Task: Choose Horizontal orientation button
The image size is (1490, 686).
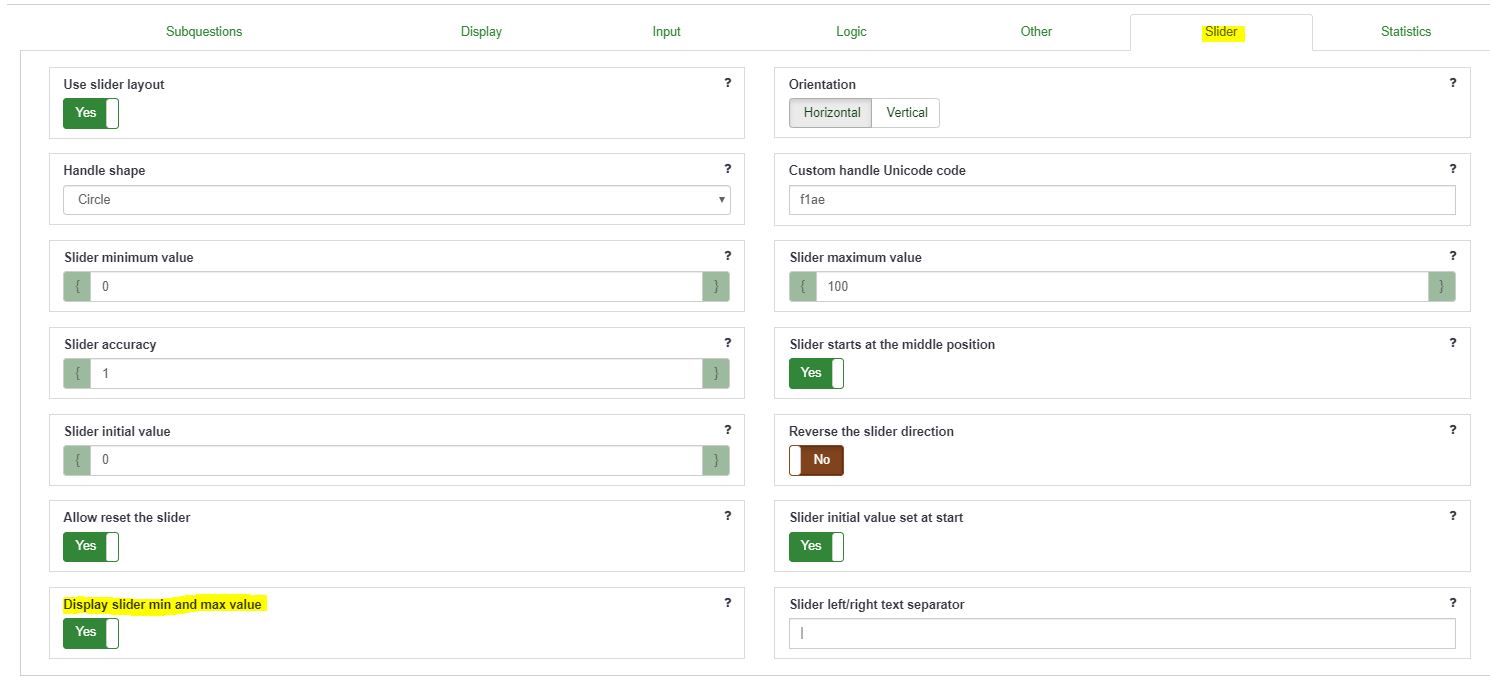Action: click(831, 113)
